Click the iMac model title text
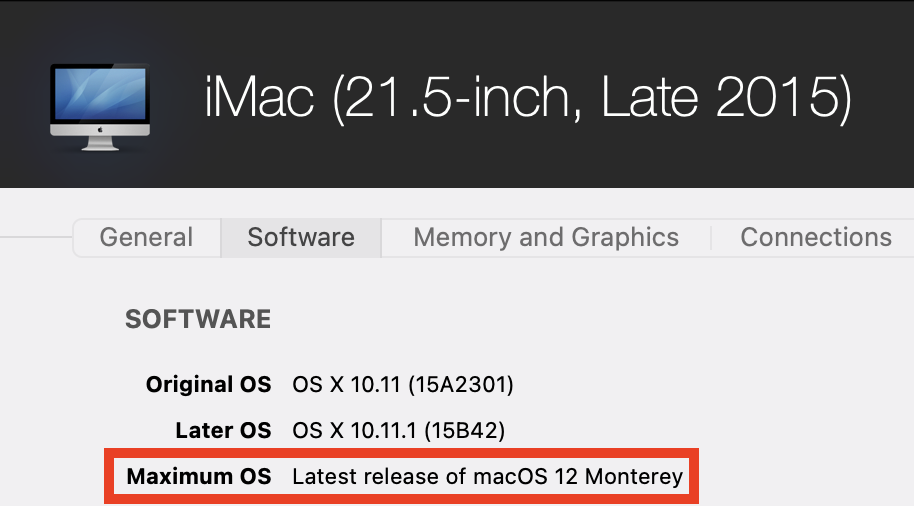The image size is (914, 506). point(527,100)
